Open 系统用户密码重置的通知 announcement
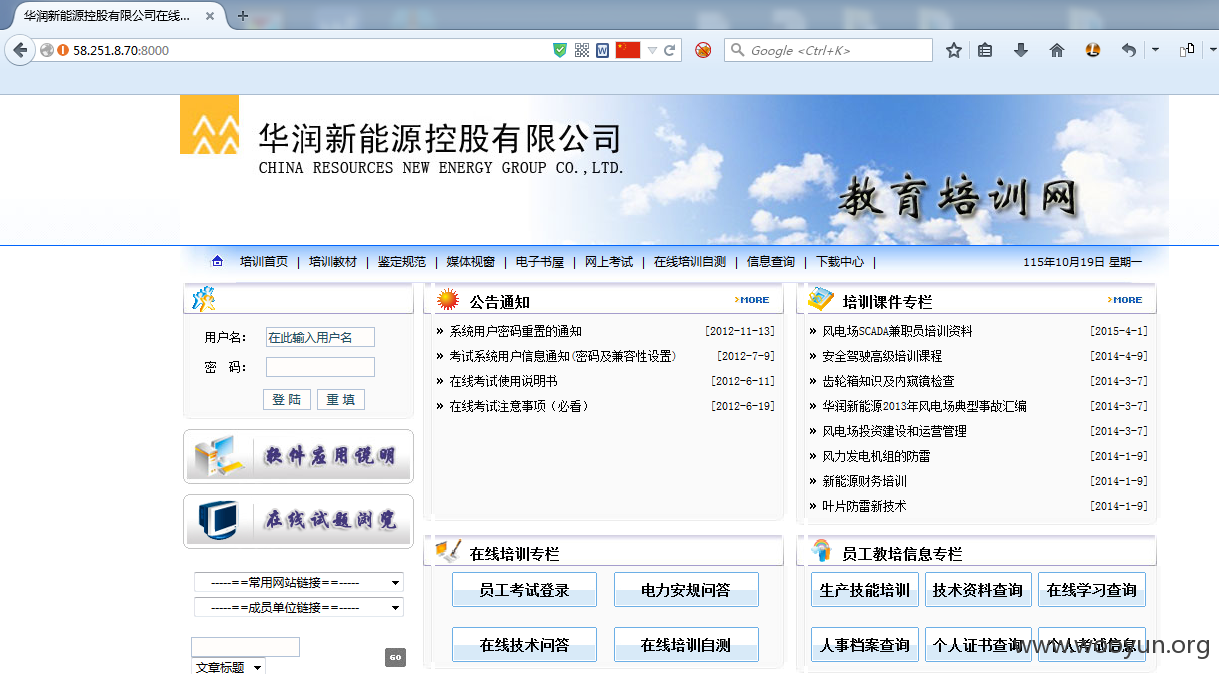 point(515,331)
